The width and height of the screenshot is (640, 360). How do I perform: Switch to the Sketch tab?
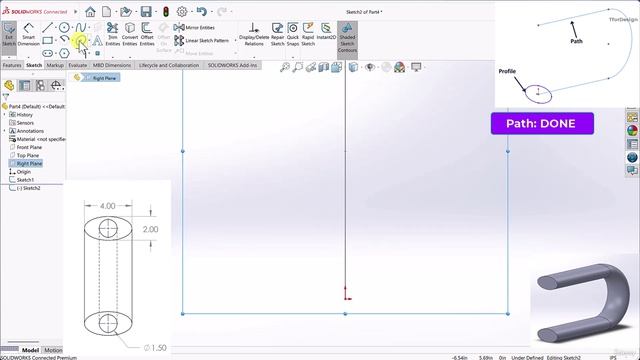pyautogui.click(x=34, y=65)
